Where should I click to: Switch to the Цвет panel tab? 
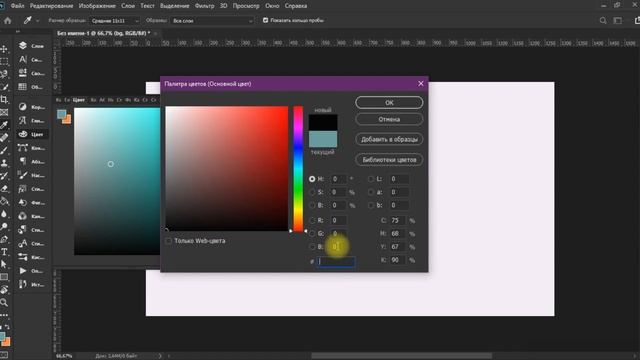coord(79,100)
